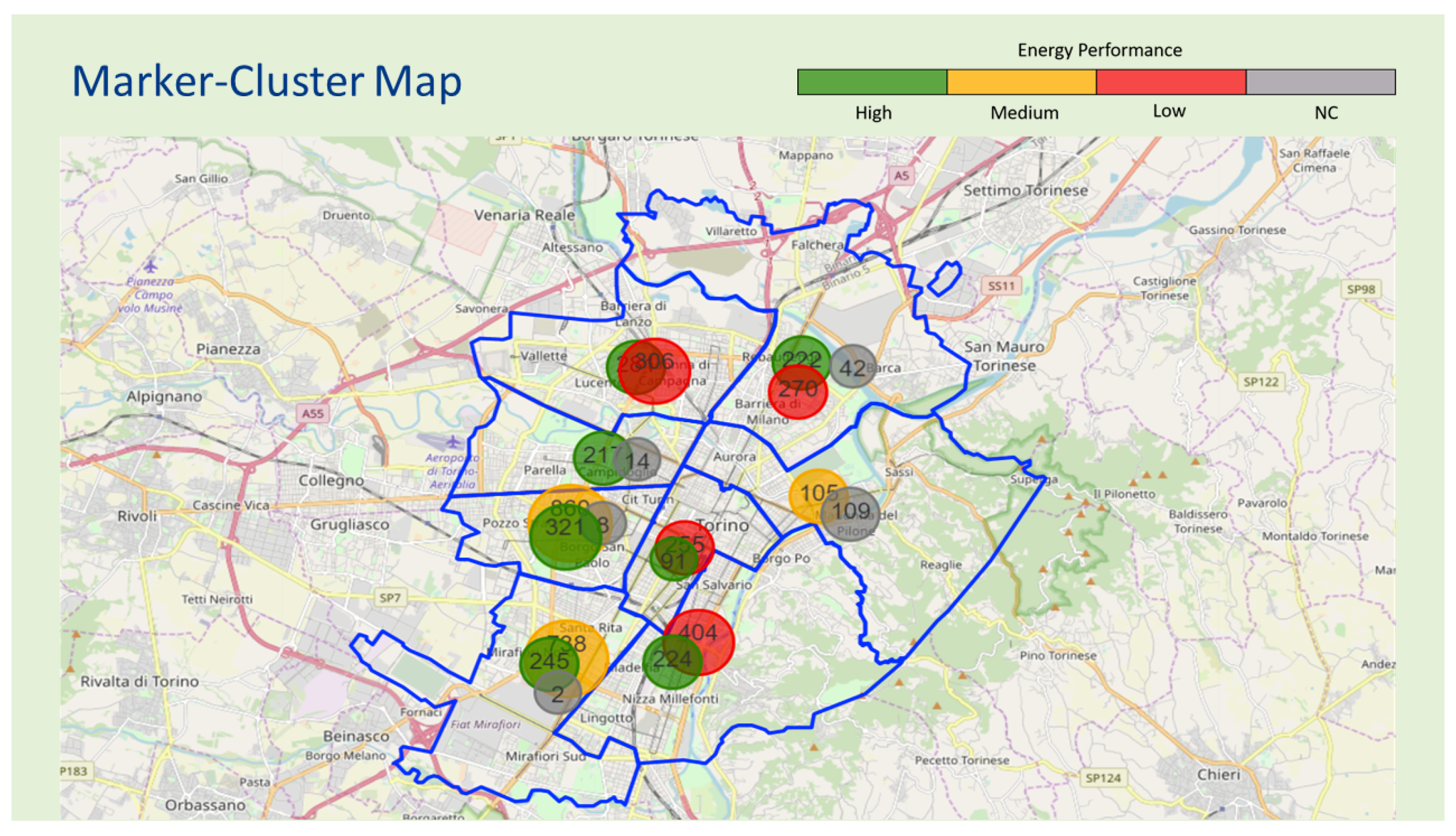The width and height of the screenshot is (1456, 836).
Task: Click the SS11 road shield
Action: click(1001, 285)
